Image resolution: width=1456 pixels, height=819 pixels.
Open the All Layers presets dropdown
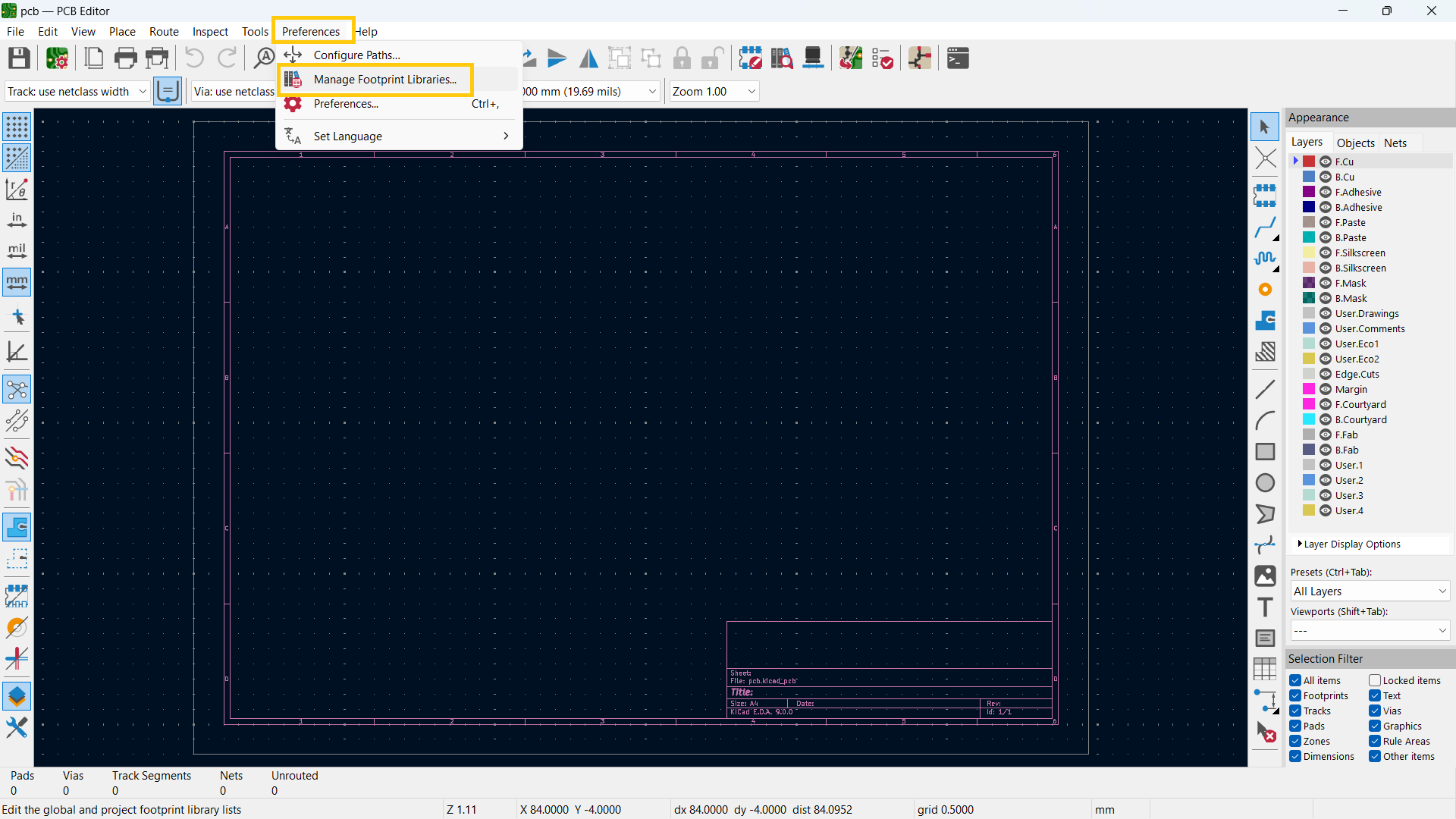pyautogui.click(x=1370, y=591)
